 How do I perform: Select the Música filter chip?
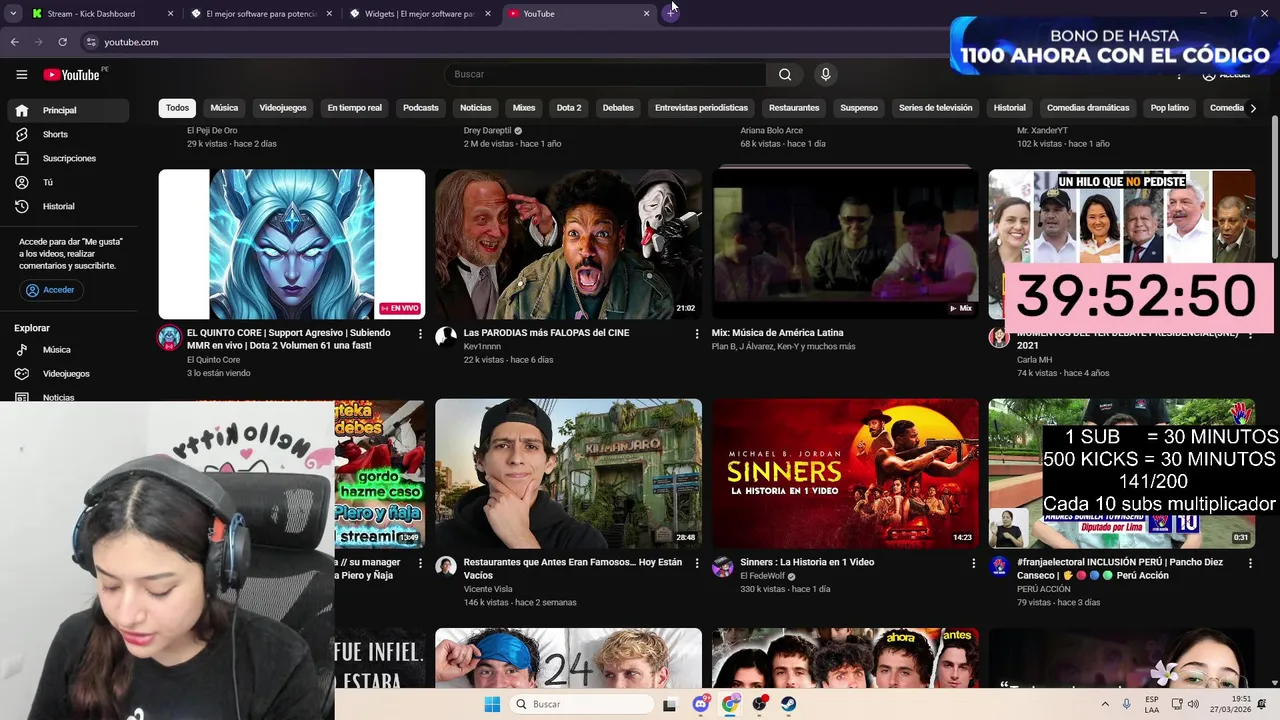click(x=224, y=108)
